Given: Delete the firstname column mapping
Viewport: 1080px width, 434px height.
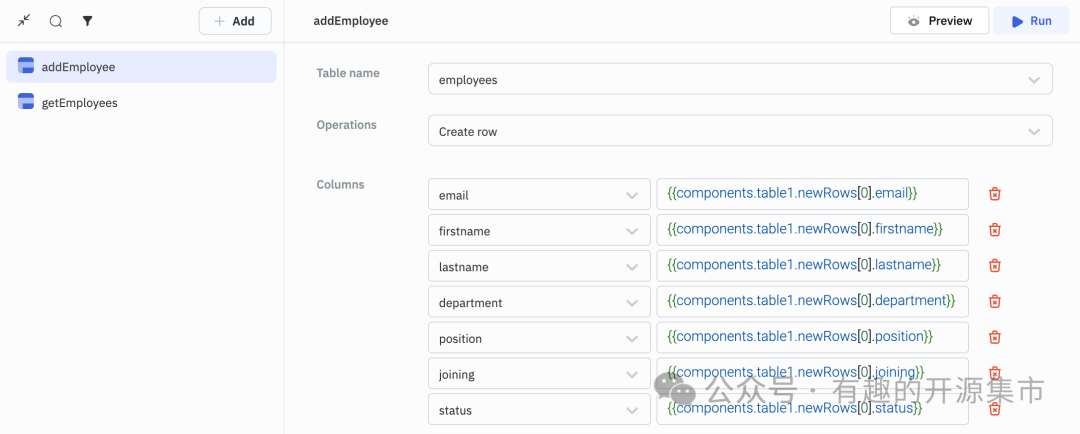Looking at the screenshot, I should click(995, 230).
